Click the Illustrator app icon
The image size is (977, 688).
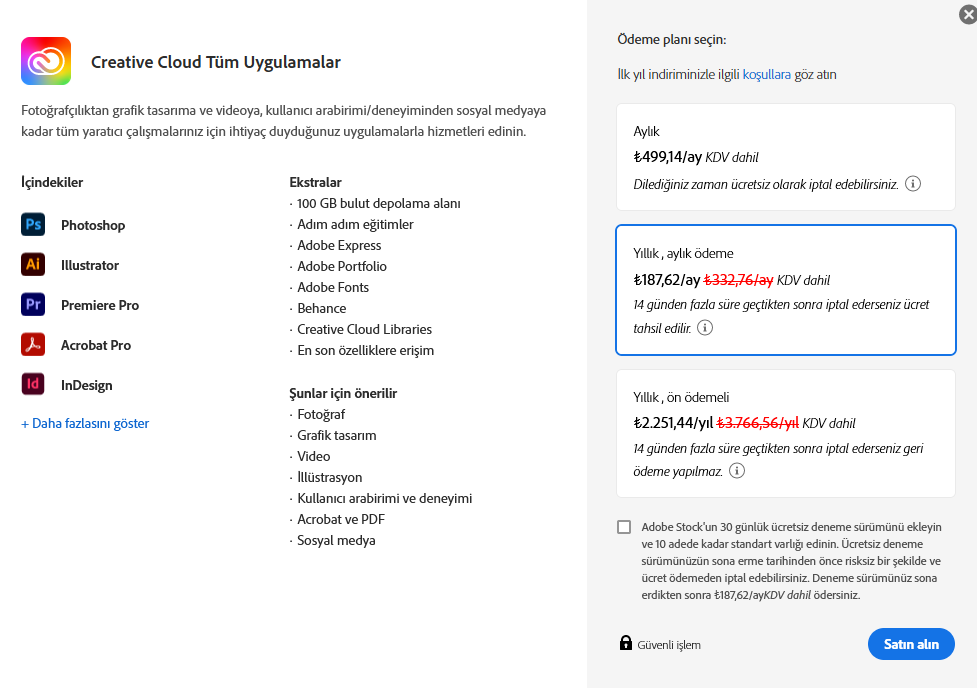coord(33,265)
